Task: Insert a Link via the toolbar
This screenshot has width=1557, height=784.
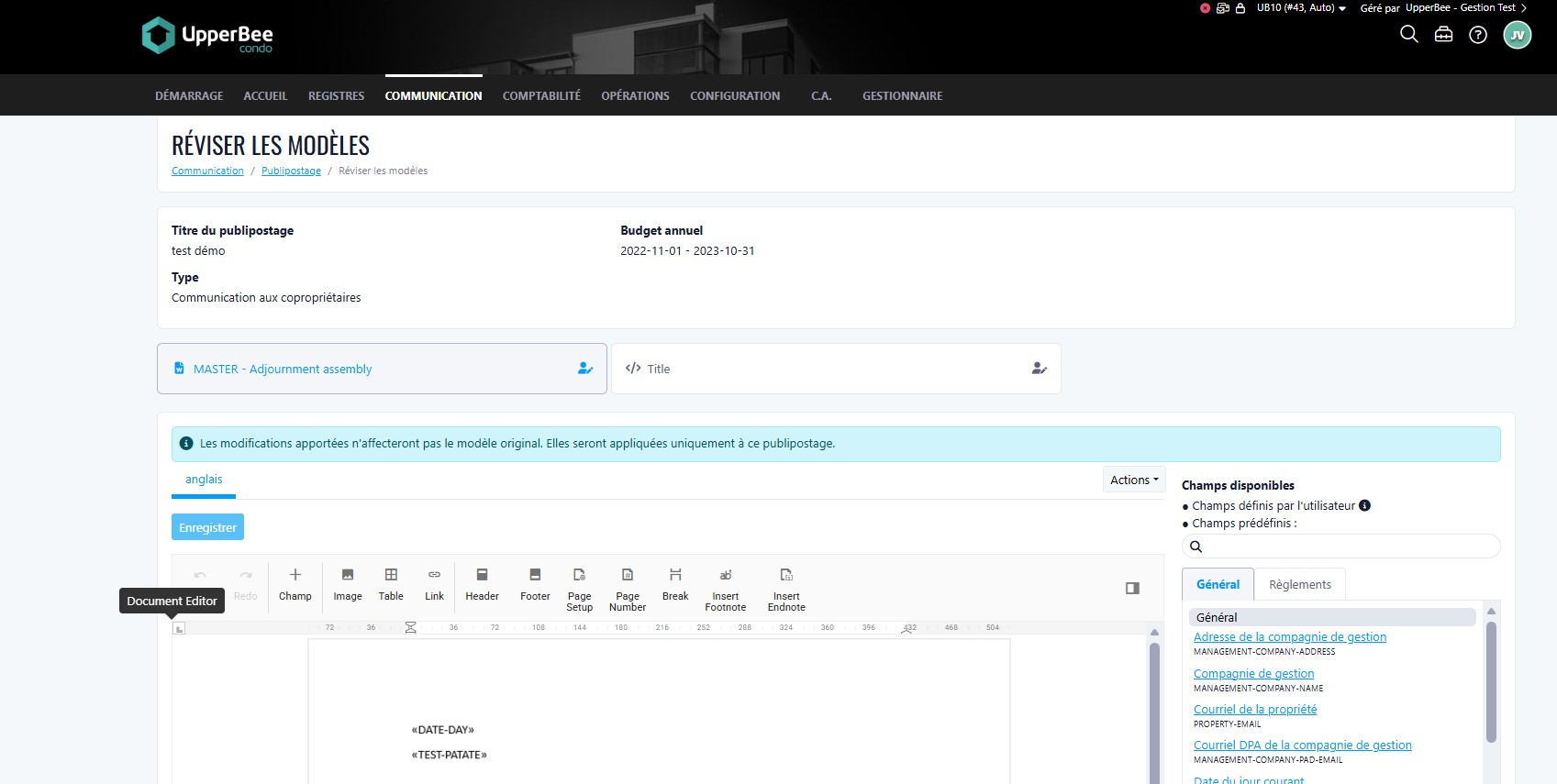Action: tap(434, 584)
